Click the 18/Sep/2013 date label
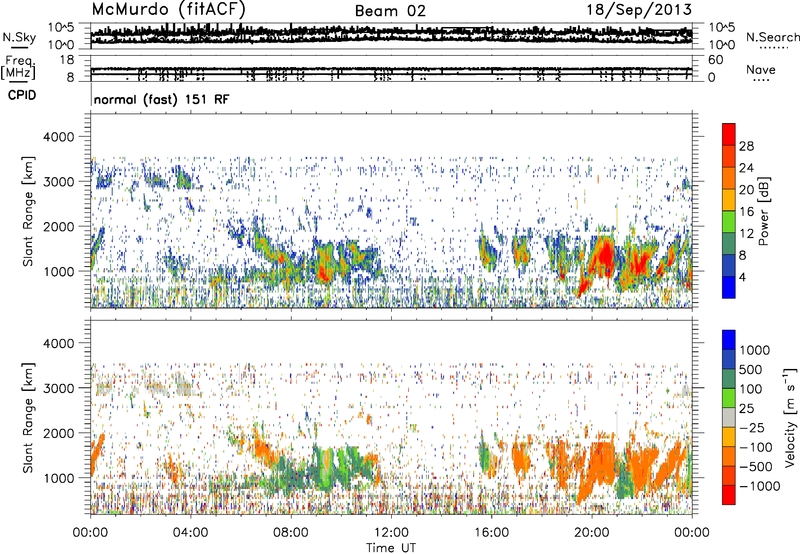The image size is (800, 554). [639, 9]
